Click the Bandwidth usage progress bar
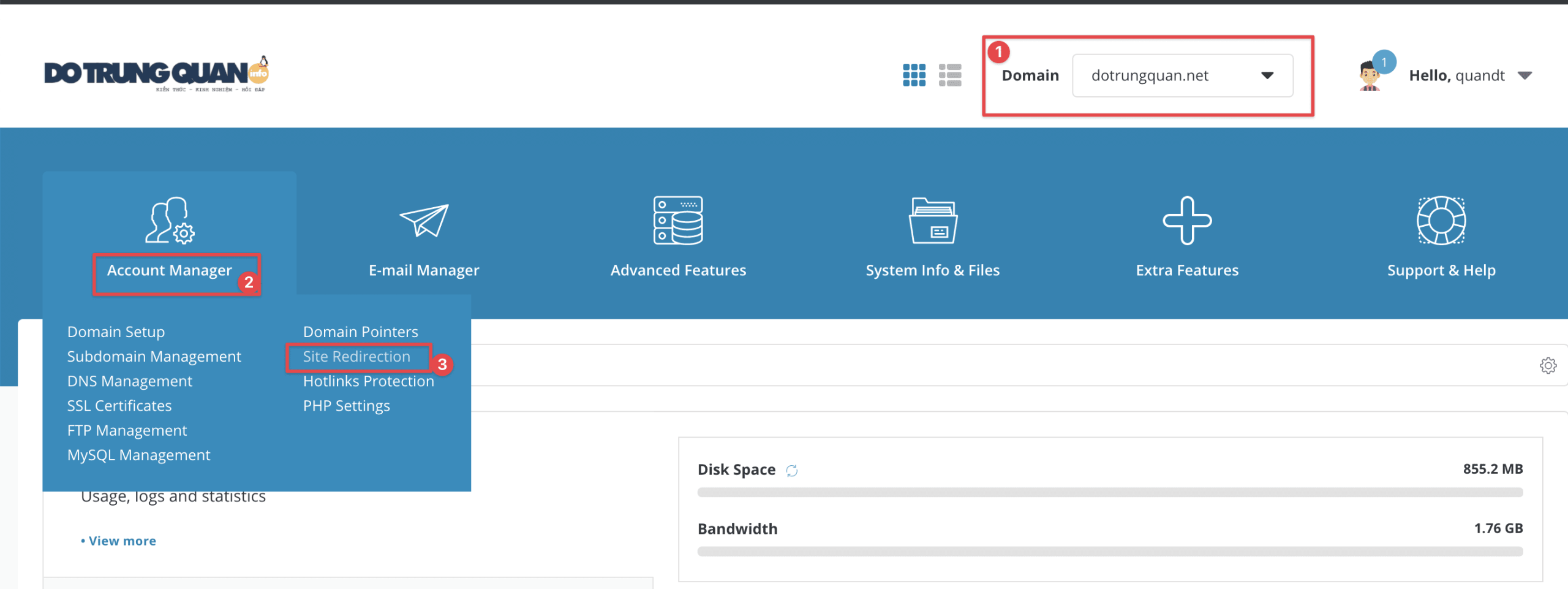The width and height of the screenshot is (1568, 589). tap(1109, 551)
